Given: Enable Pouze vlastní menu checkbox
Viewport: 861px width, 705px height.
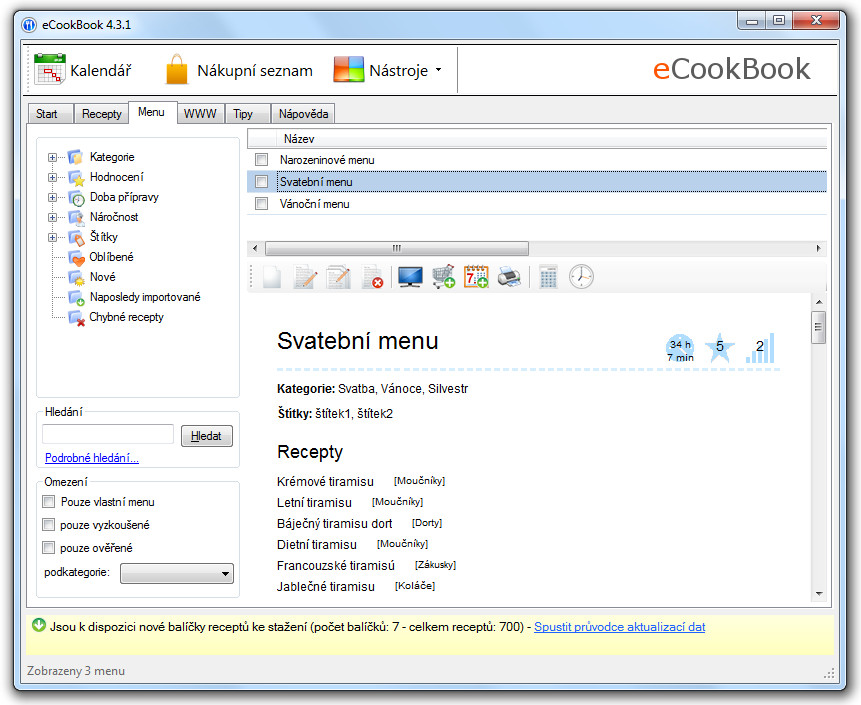Looking at the screenshot, I should click(x=49, y=501).
